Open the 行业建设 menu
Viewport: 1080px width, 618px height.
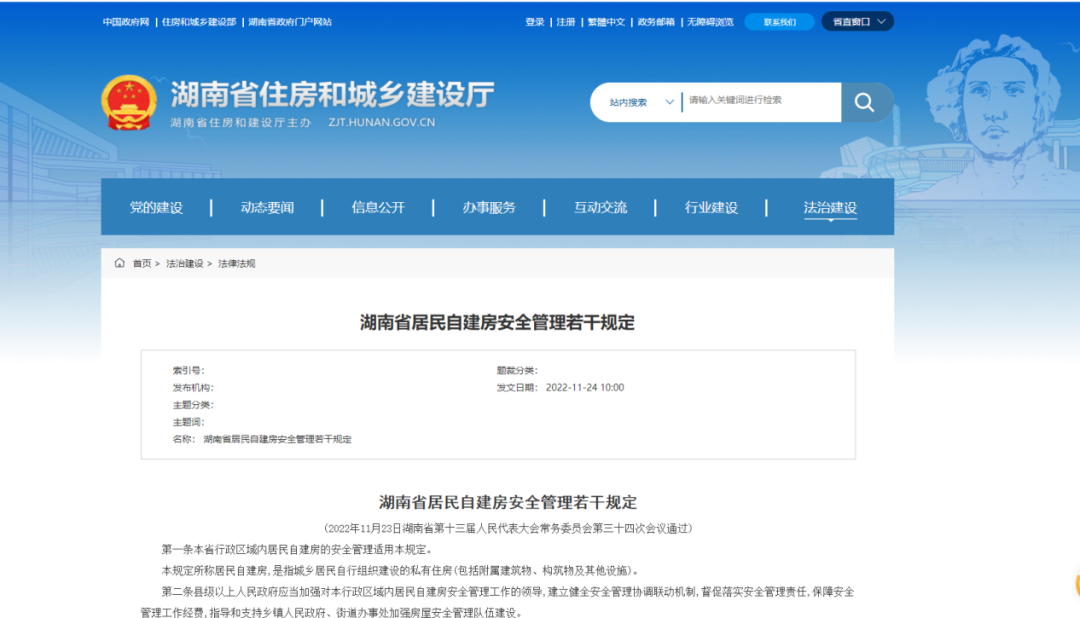pos(711,208)
